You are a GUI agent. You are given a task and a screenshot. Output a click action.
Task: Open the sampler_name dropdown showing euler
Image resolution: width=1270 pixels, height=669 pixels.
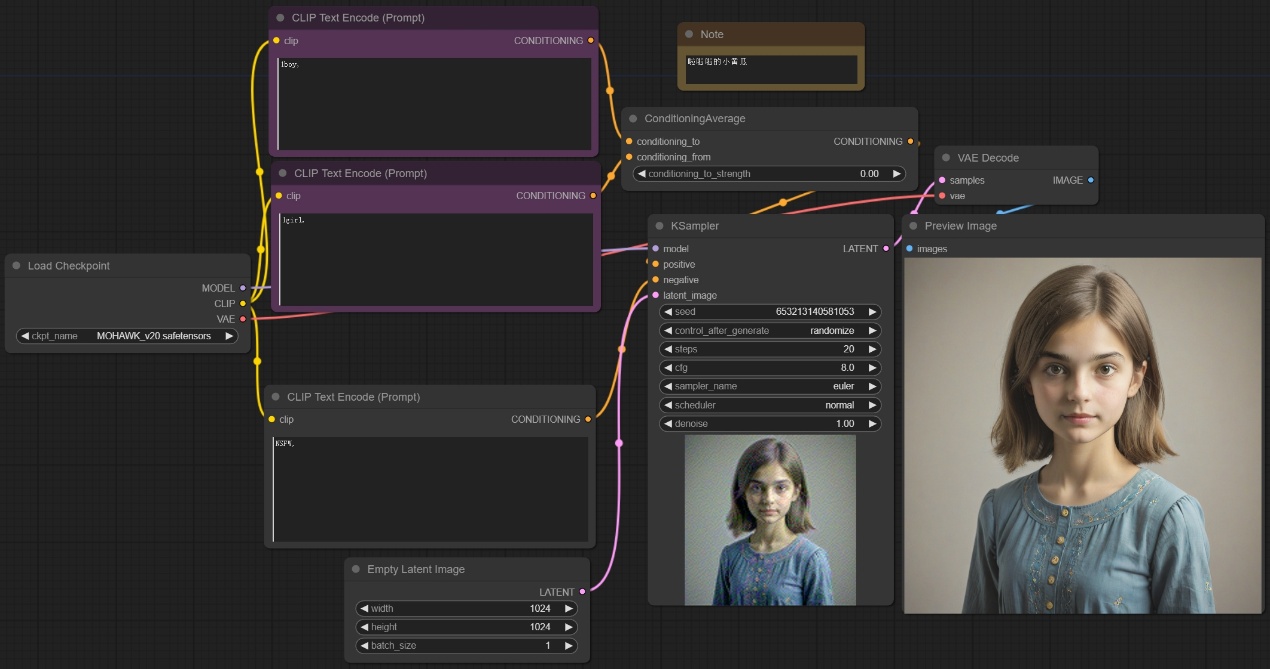tap(770, 386)
